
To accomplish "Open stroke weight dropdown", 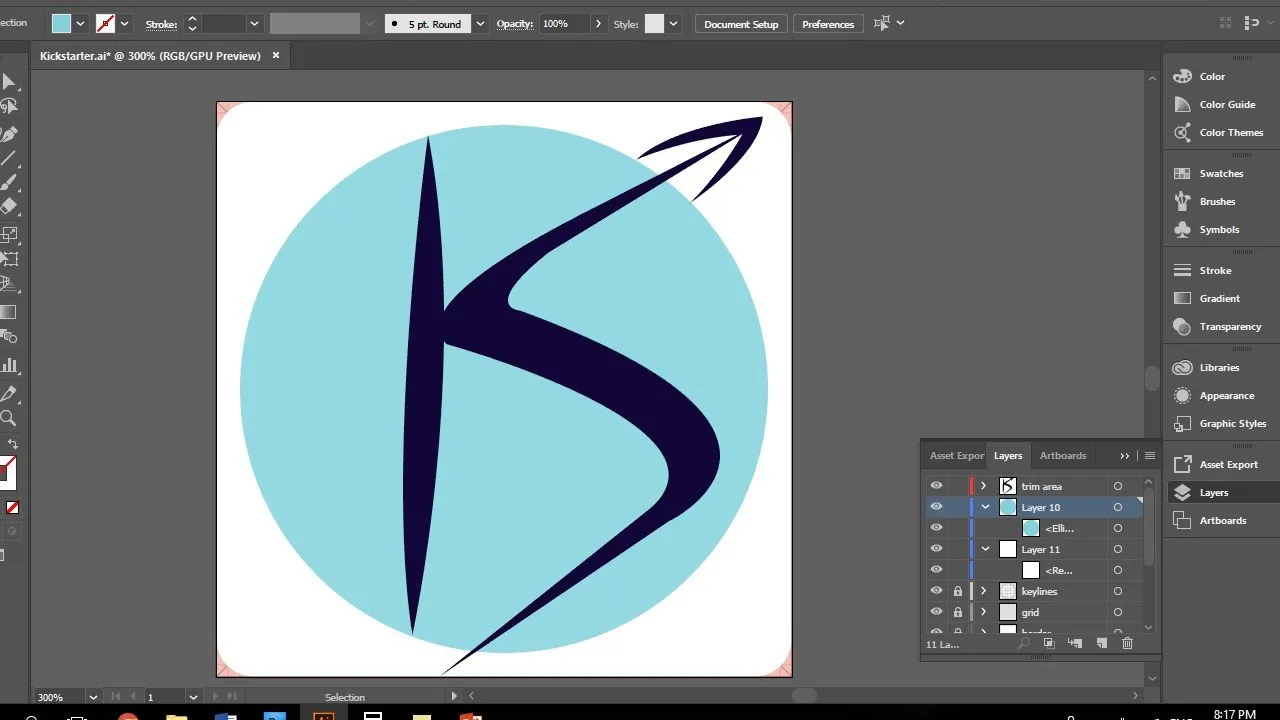I will [x=254, y=24].
